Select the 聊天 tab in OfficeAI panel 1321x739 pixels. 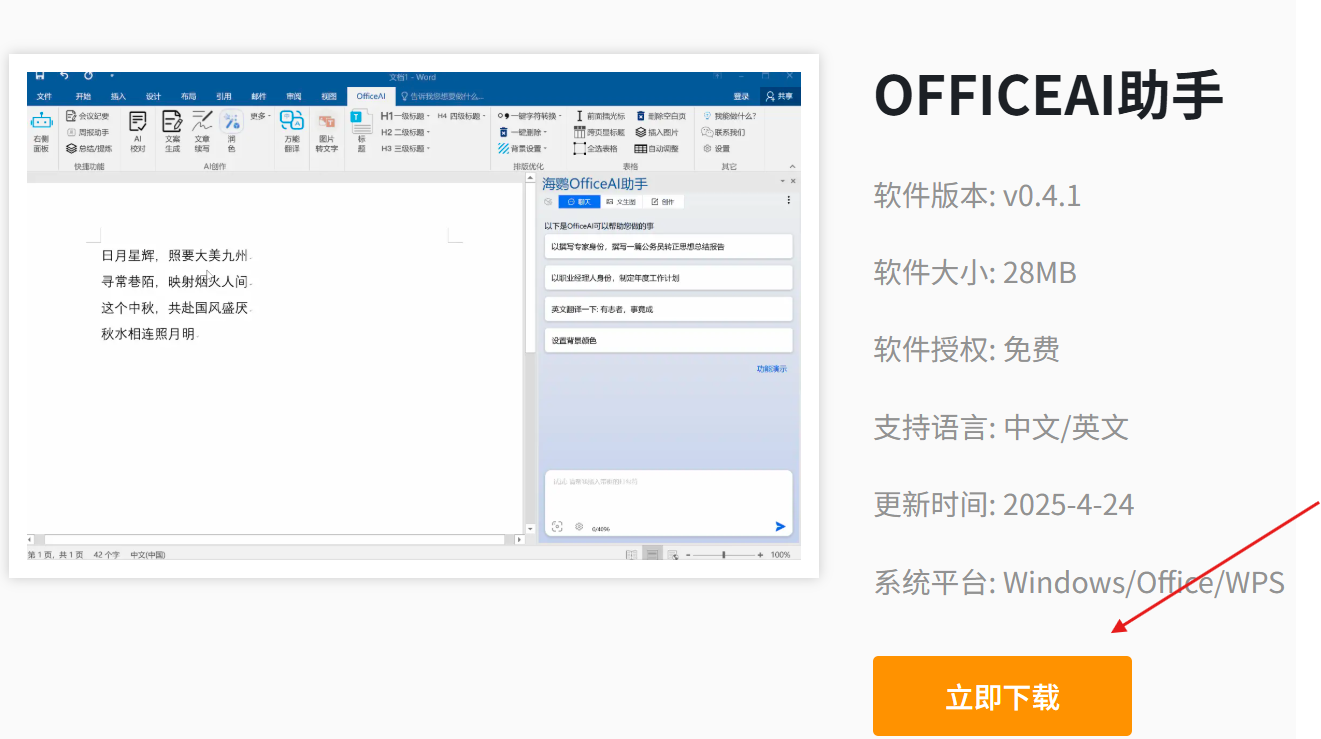[580, 201]
